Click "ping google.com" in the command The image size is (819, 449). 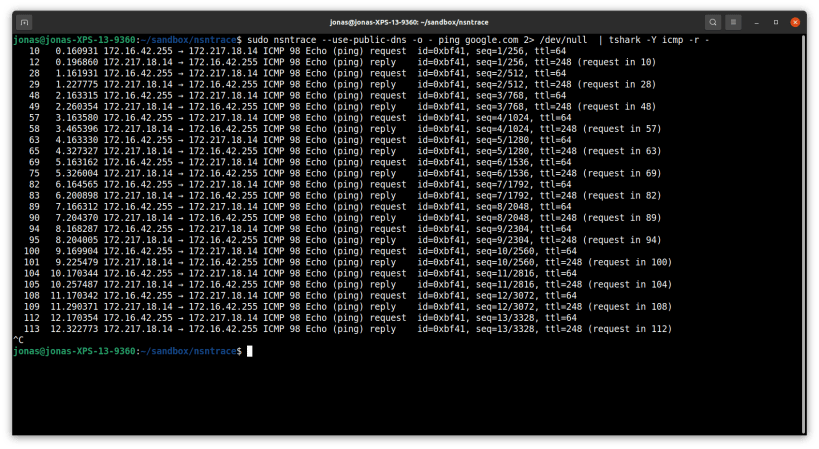tap(478, 40)
